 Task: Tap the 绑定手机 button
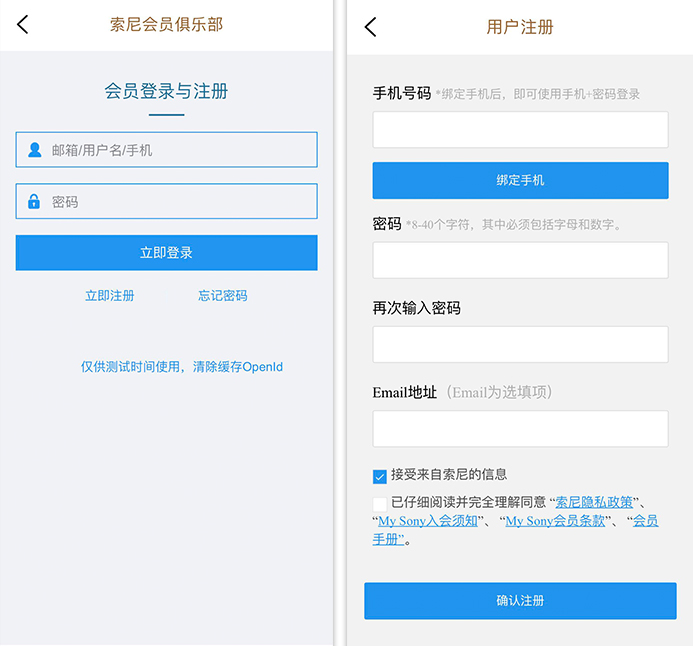pos(521,180)
